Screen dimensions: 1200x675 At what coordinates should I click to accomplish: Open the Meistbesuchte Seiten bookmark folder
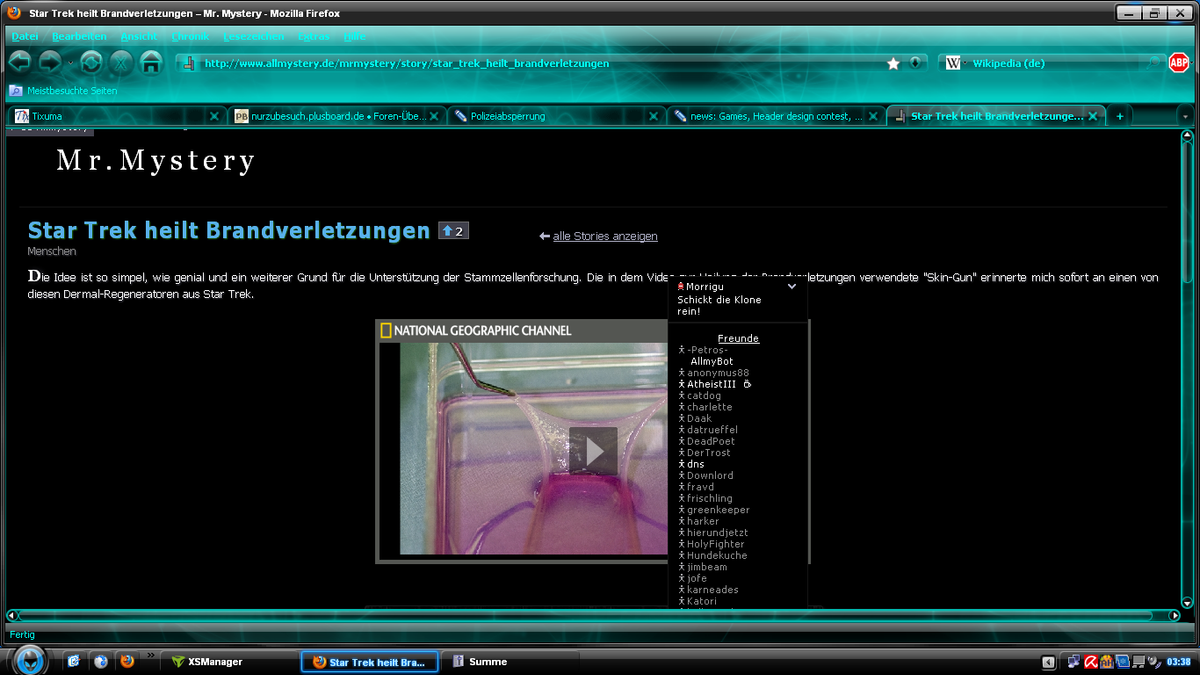click(63, 90)
